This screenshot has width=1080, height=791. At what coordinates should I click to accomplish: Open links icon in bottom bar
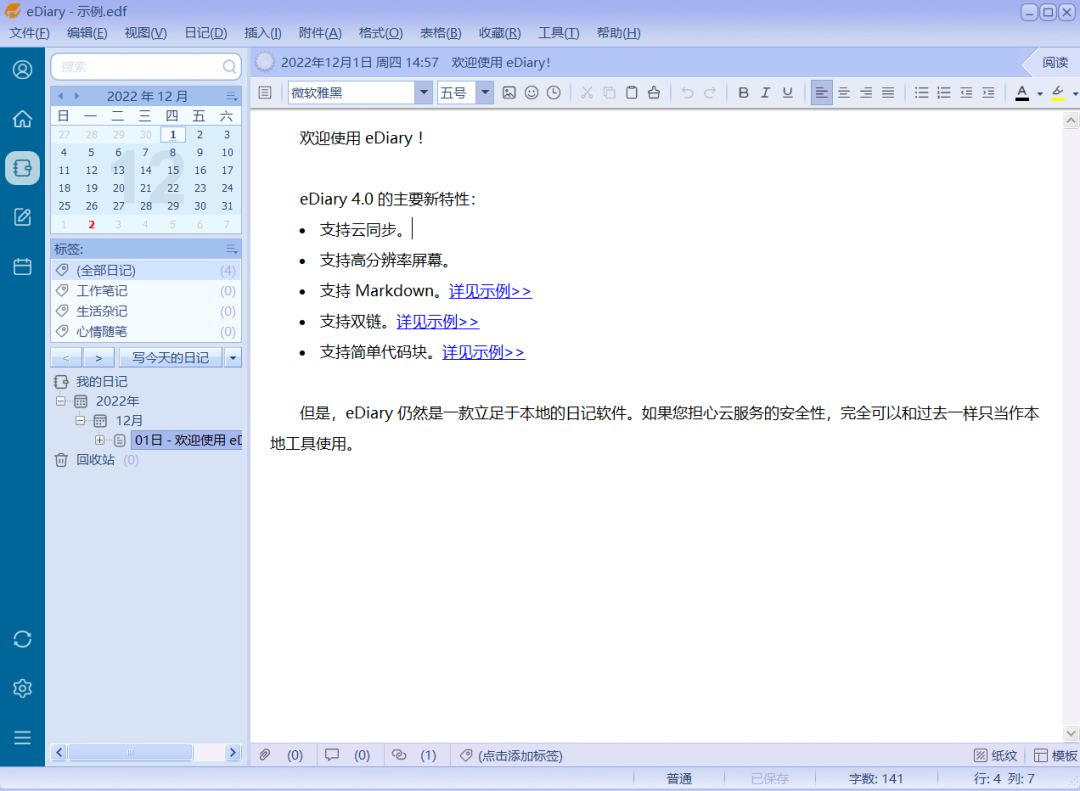tap(399, 754)
